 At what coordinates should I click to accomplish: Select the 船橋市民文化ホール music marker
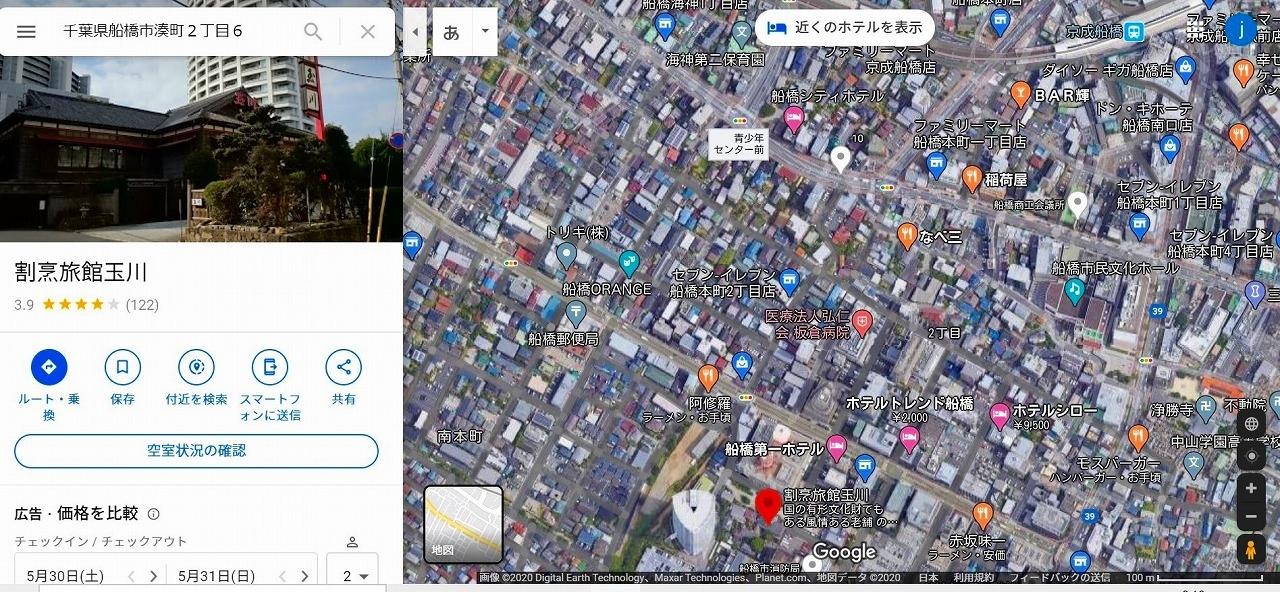[x=1075, y=290]
